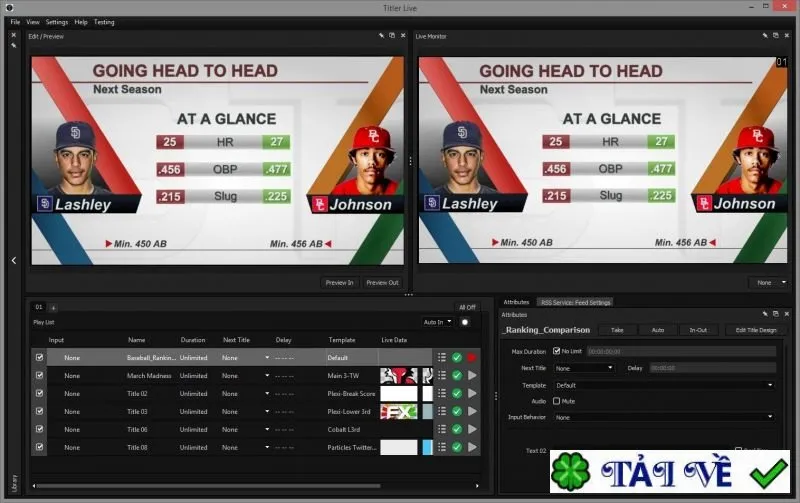Pin the Attributes panel
Image resolution: width=800 pixels, height=503 pixels.
[765, 314]
